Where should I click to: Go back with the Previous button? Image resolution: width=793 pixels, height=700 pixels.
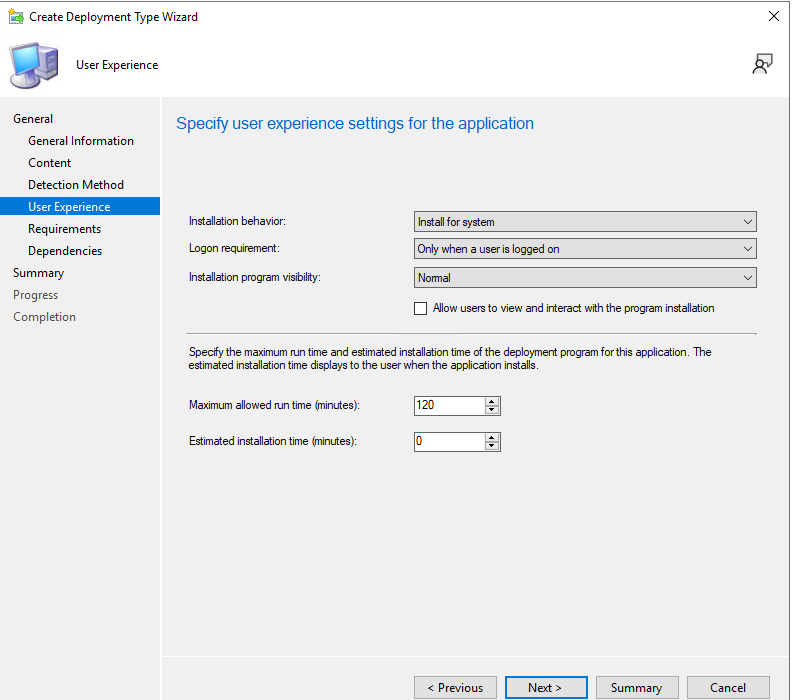coord(455,687)
